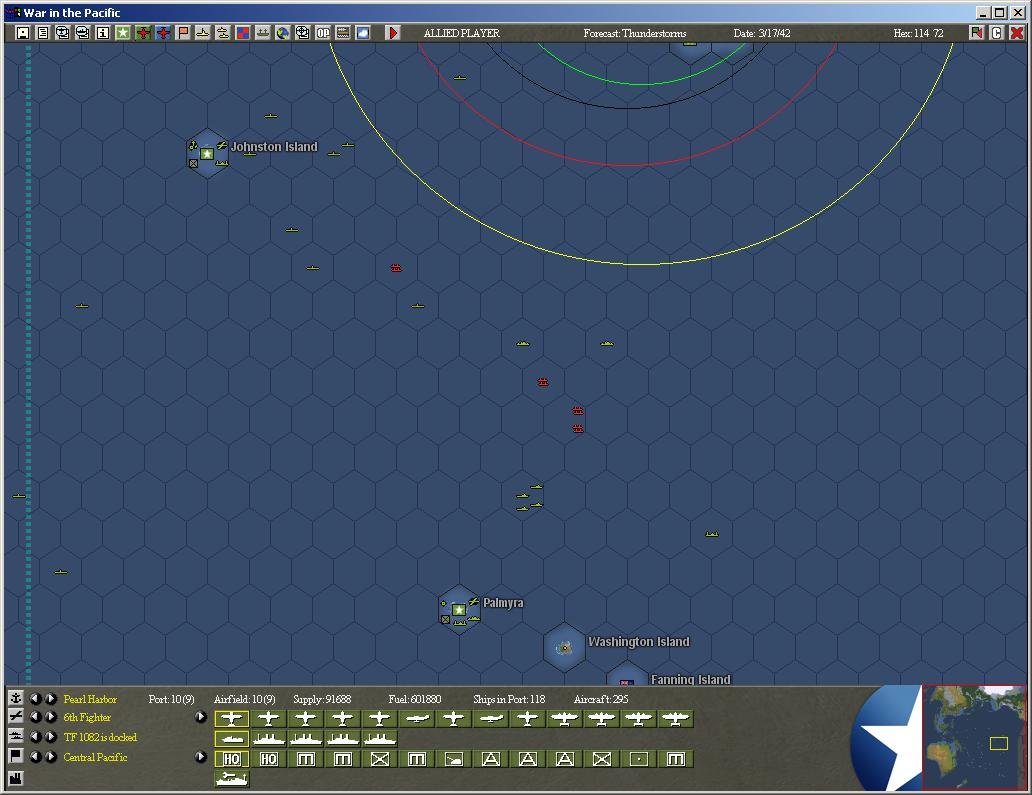Screen dimensions: 1032x795
Task: Go to next base after Pearl Harbor
Action: [x=51, y=698]
